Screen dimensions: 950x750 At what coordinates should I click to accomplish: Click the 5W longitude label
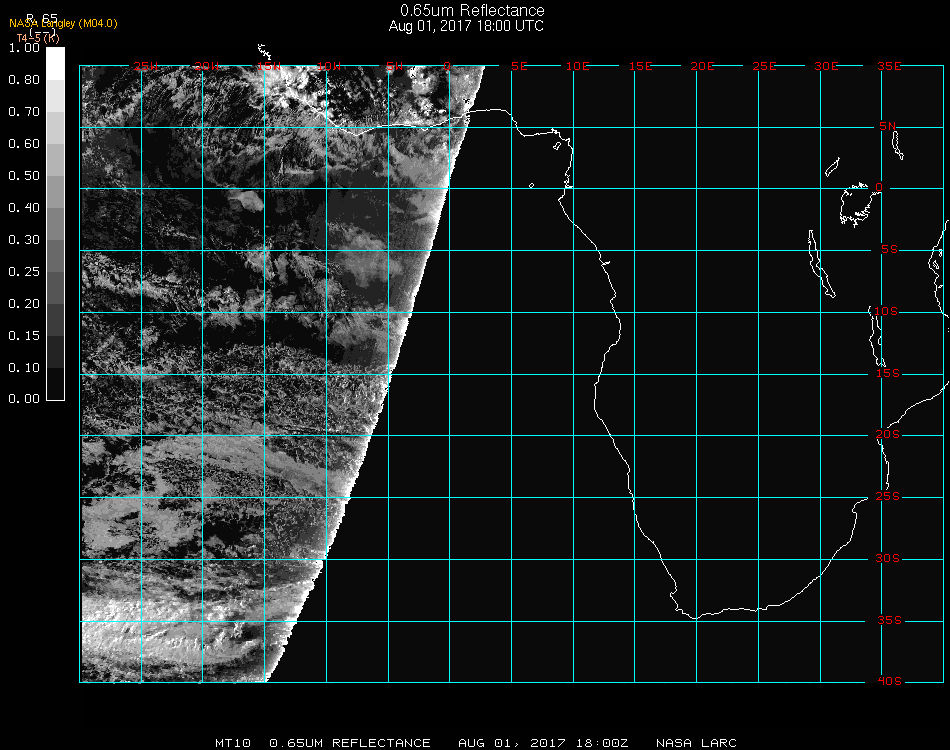pyautogui.click(x=394, y=66)
